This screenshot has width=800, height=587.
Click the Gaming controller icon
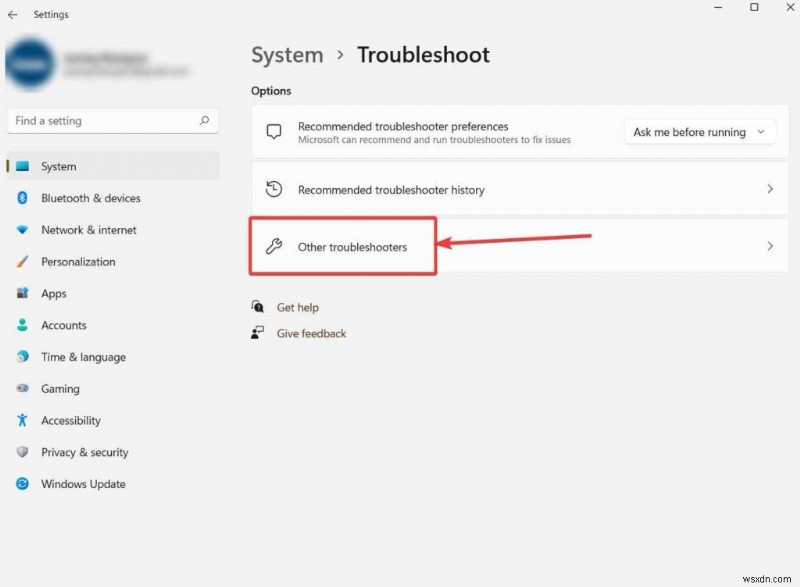(x=22, y=388)
